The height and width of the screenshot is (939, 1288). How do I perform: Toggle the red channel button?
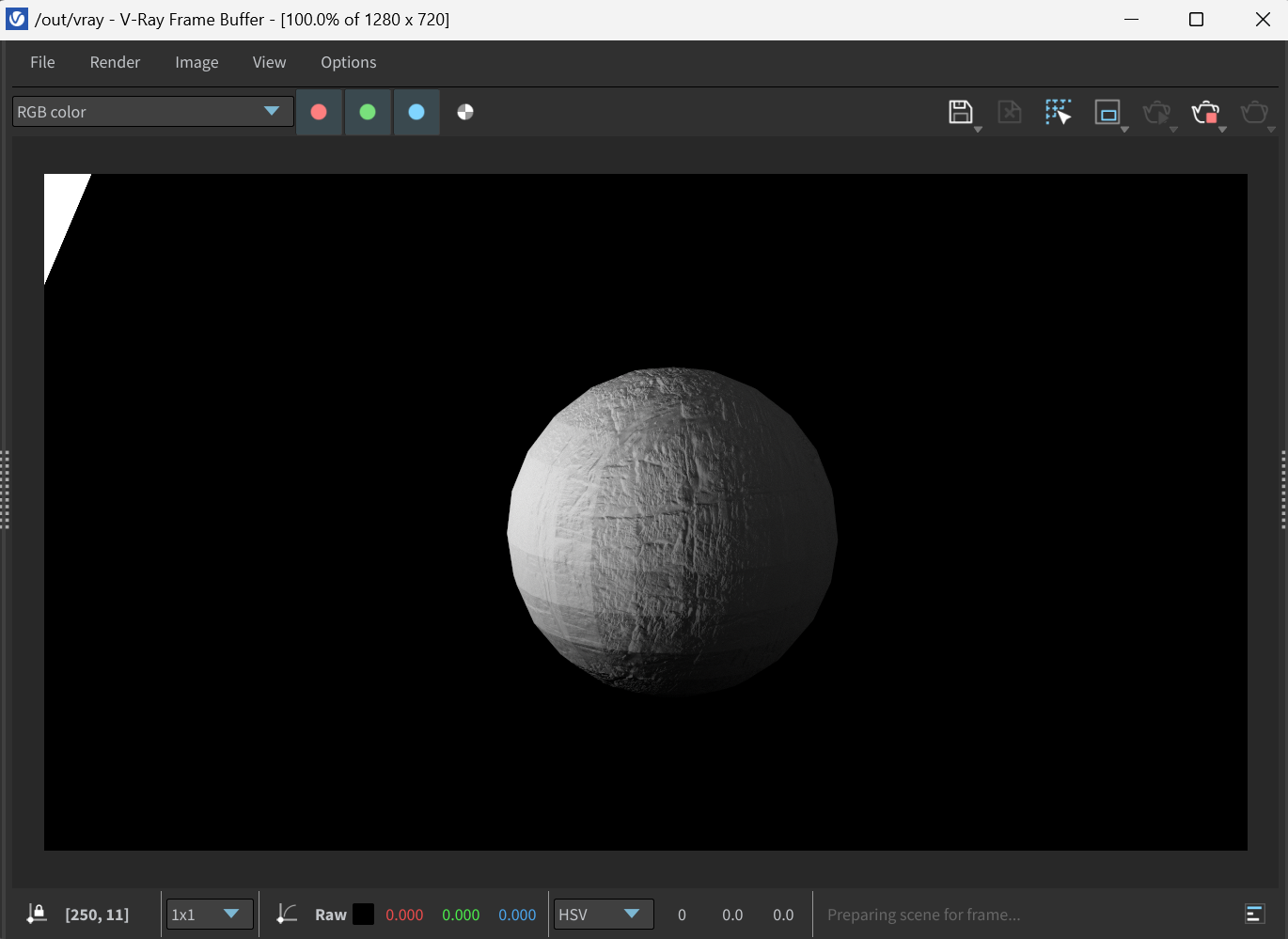[x=319, y=112]
